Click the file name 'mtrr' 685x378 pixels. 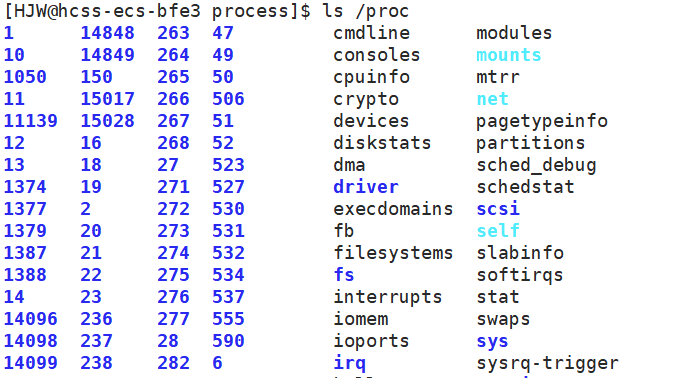click(x=498, y=77)
